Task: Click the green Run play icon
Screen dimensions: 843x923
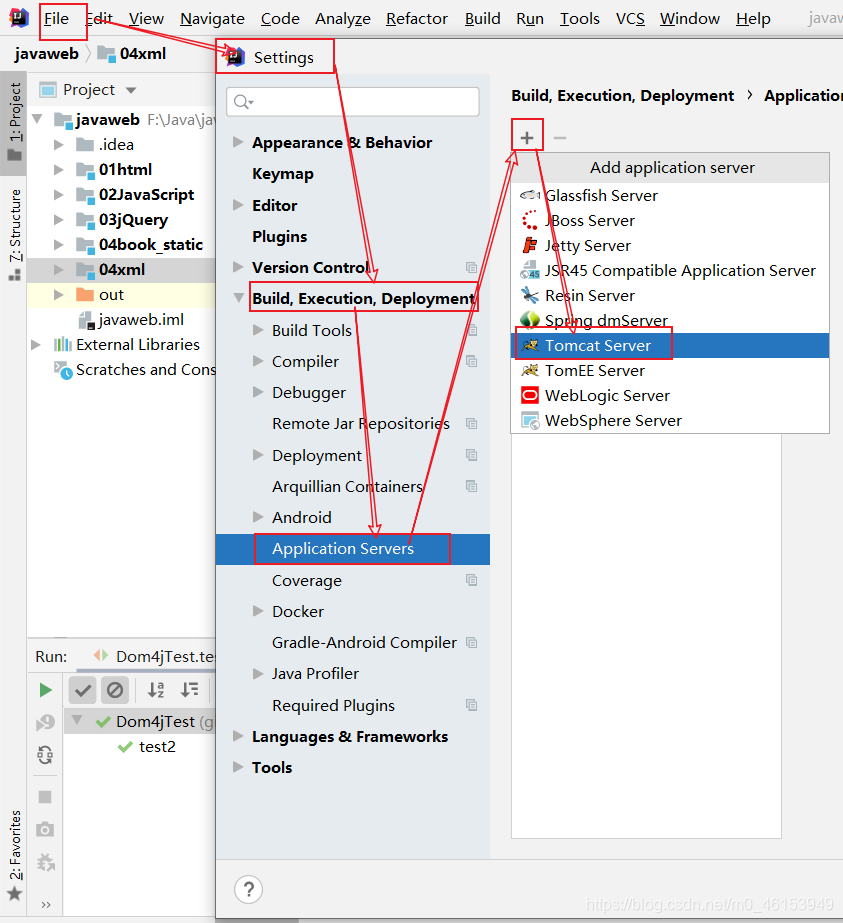Action: [45, 690]
